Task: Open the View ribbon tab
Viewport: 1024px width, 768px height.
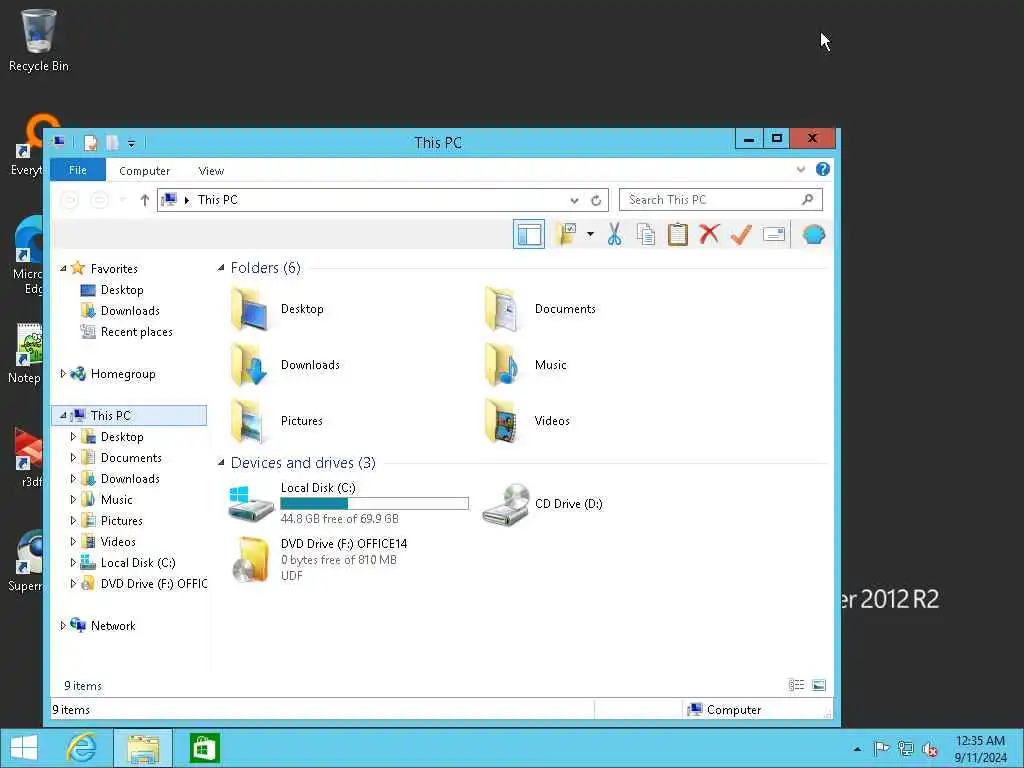Action: pos(211,170)
